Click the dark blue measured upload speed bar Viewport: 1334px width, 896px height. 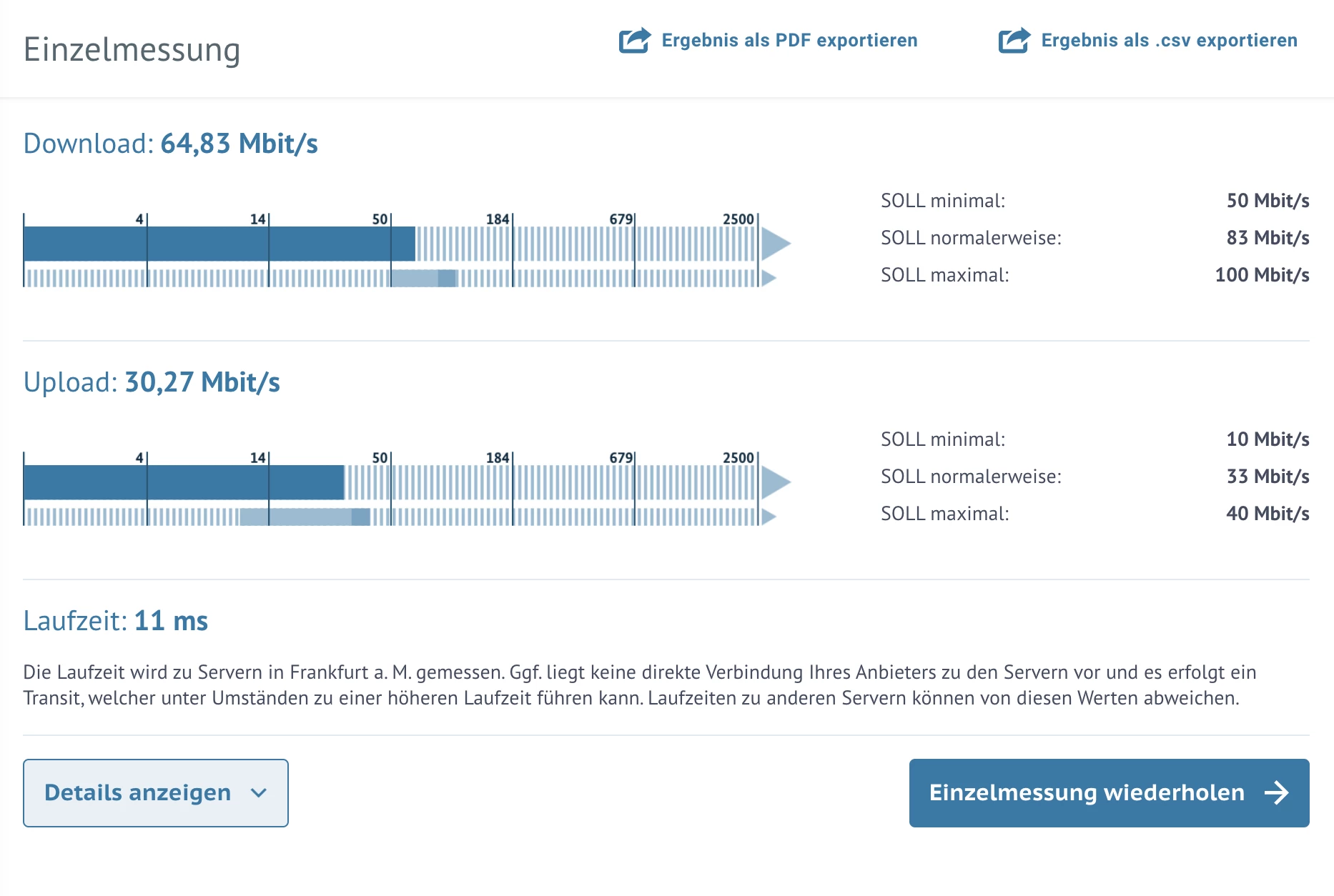point(184,482)
